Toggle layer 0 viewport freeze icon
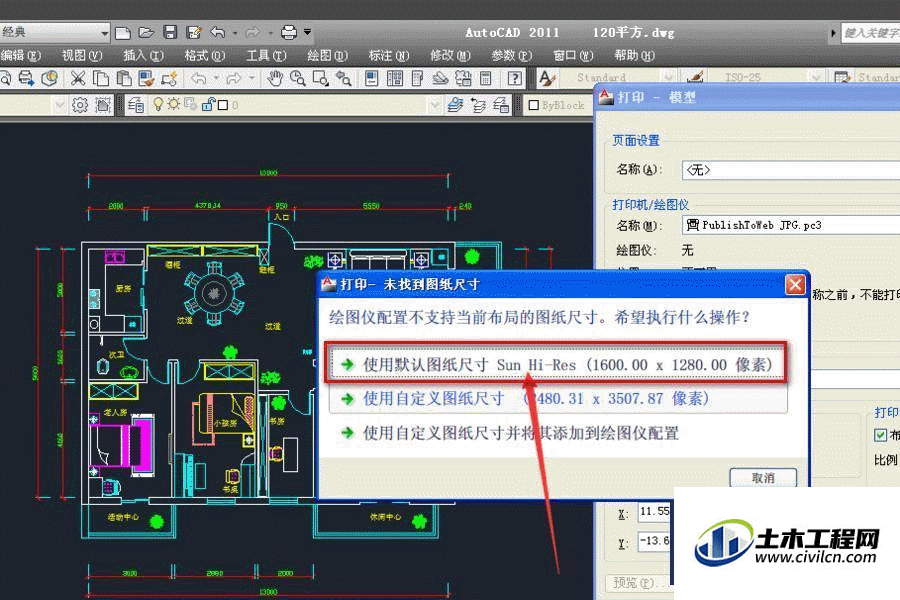 tap(191, 104)
